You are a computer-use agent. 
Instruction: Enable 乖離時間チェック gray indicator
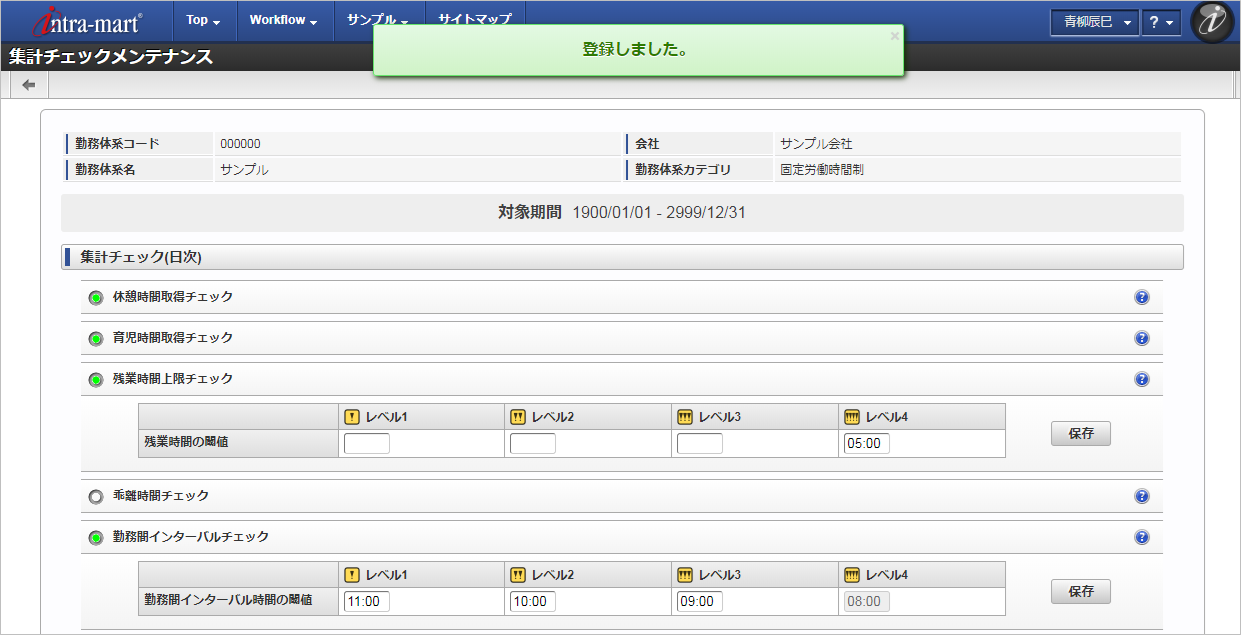point(96,496)
